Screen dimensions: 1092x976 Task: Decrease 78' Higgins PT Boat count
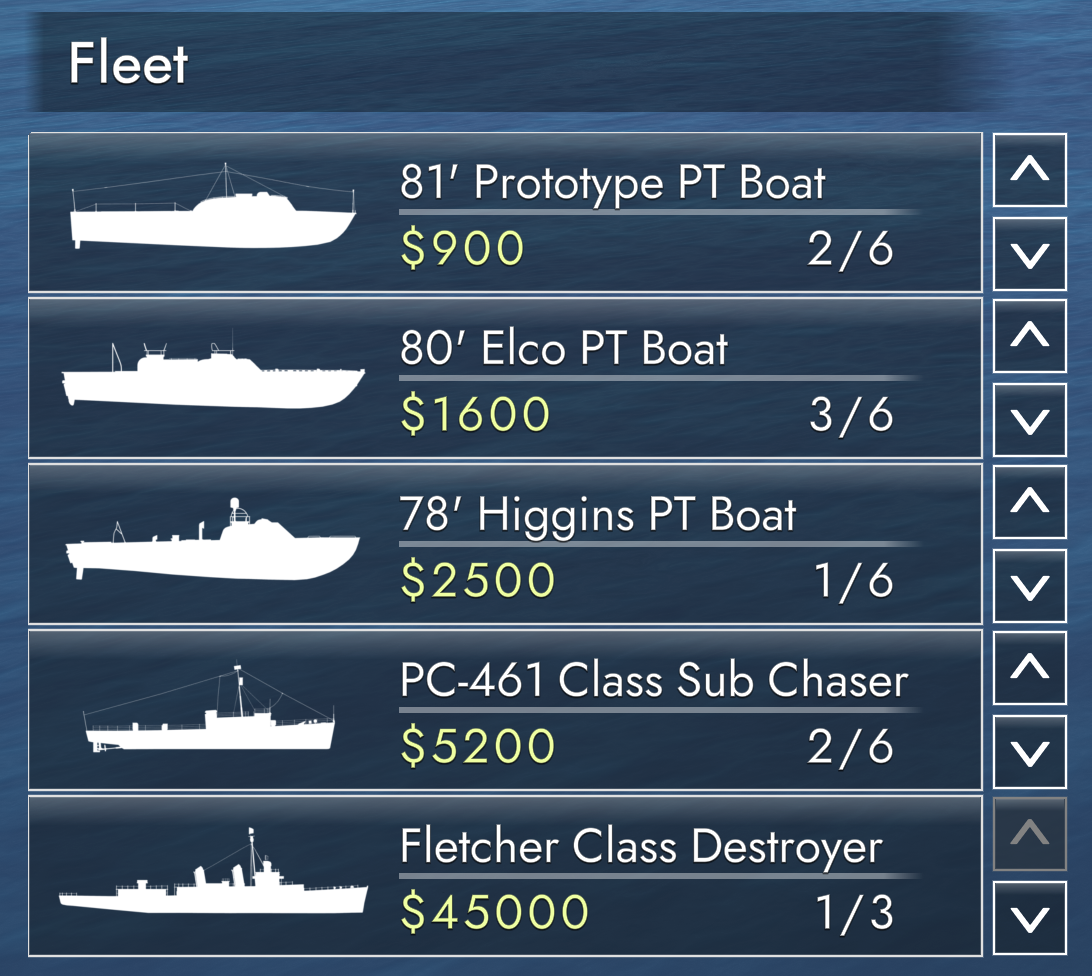pos(1029,586)
